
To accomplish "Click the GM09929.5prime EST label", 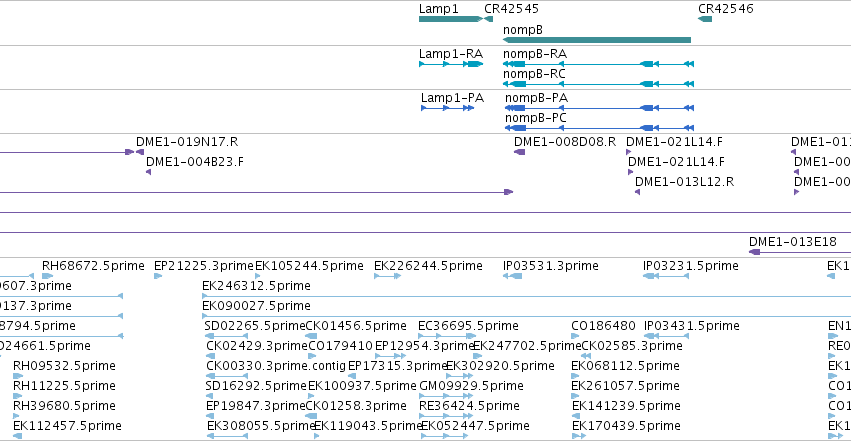I will tap(472, 386).
